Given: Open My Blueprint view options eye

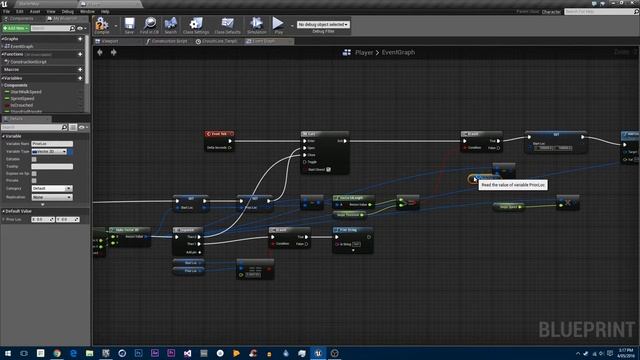Looking at the screenshot, I should tap(81, 28).
